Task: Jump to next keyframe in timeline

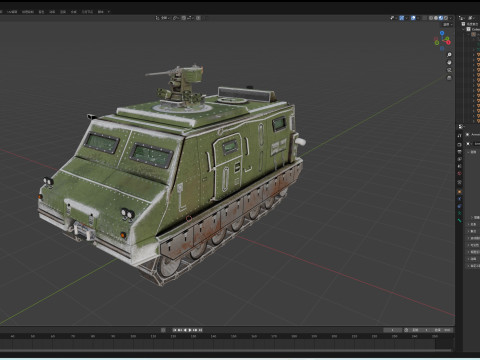Action: click(195, 330)
